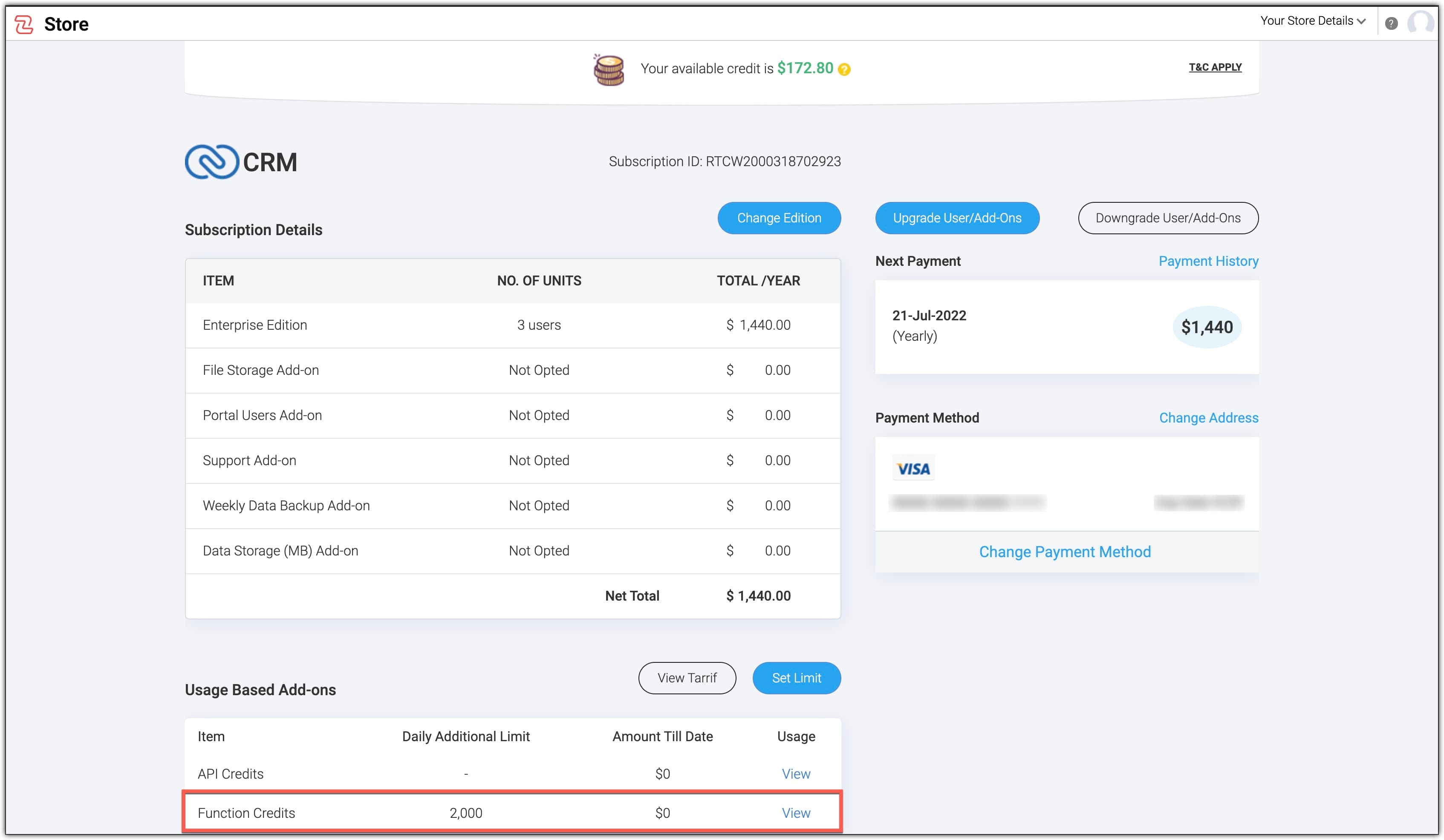The image size is (1444, 840).
Task: Open the T&C APPLY link
Action: pos(1215,67)
